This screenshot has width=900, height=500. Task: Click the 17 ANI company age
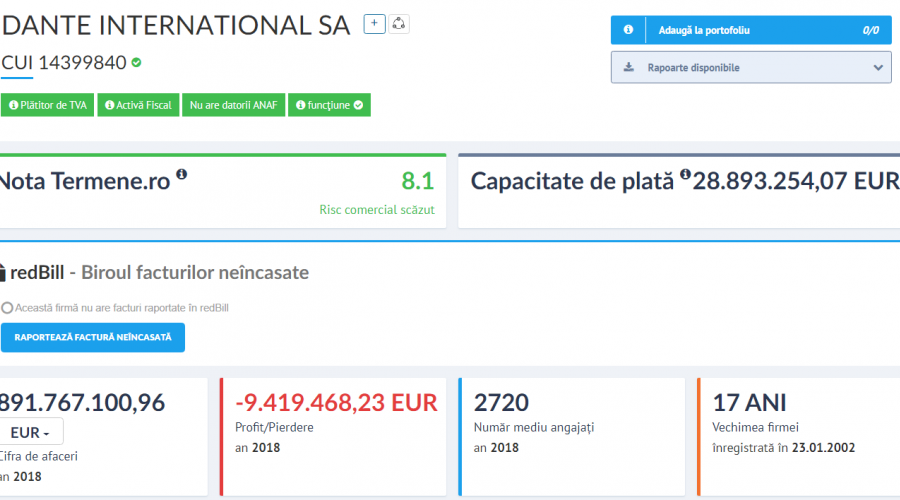[749, 403]
